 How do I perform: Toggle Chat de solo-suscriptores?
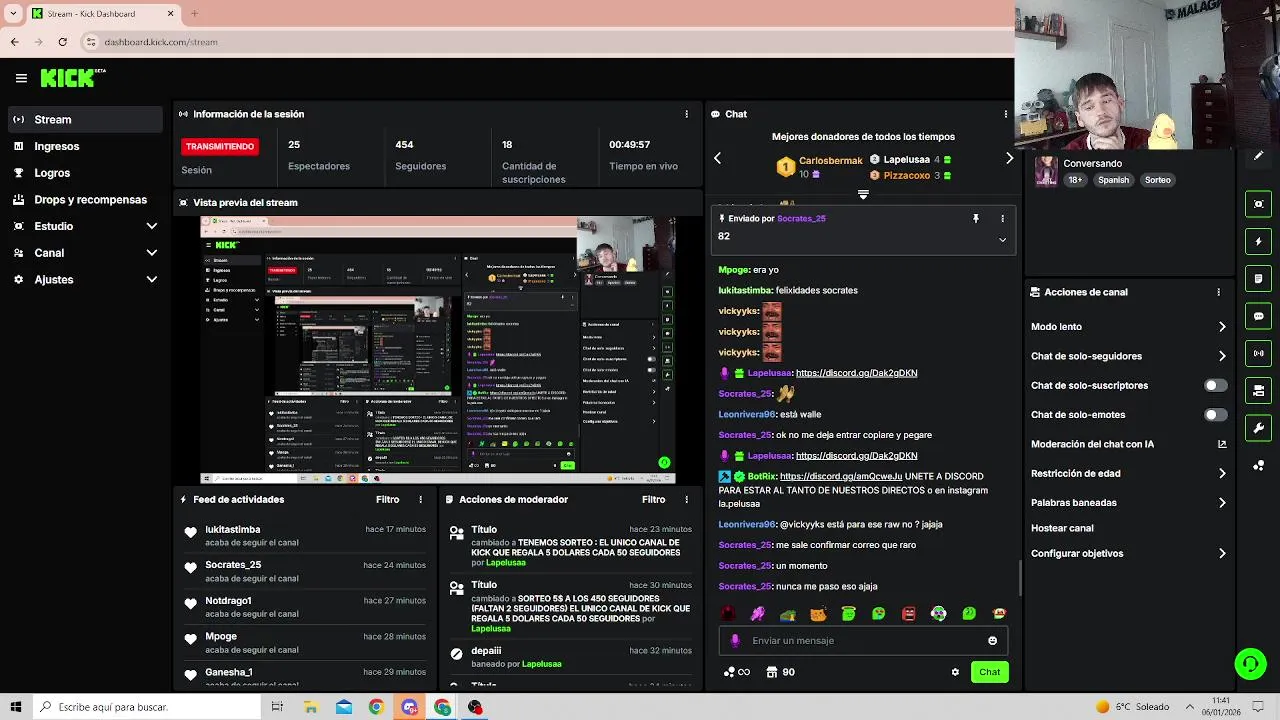tap(1215, 385)
